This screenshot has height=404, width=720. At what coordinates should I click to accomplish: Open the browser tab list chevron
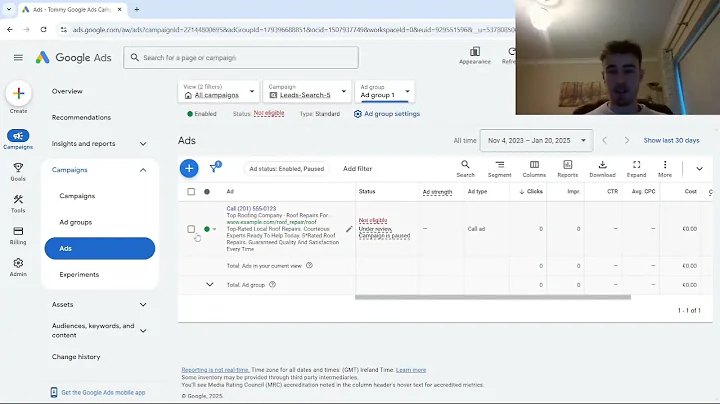click(8, 9)
